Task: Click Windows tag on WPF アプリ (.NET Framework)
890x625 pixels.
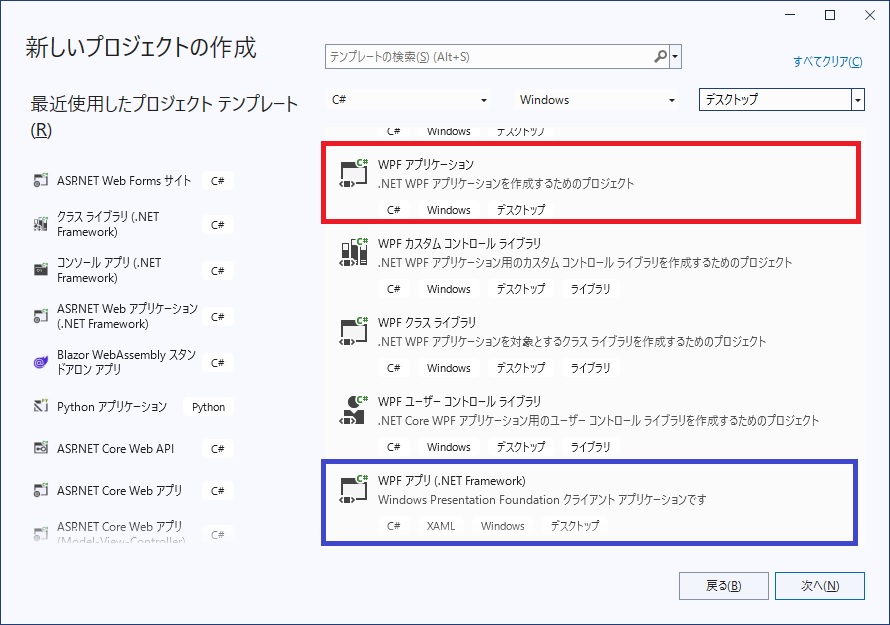Action: tap(502, 526)
